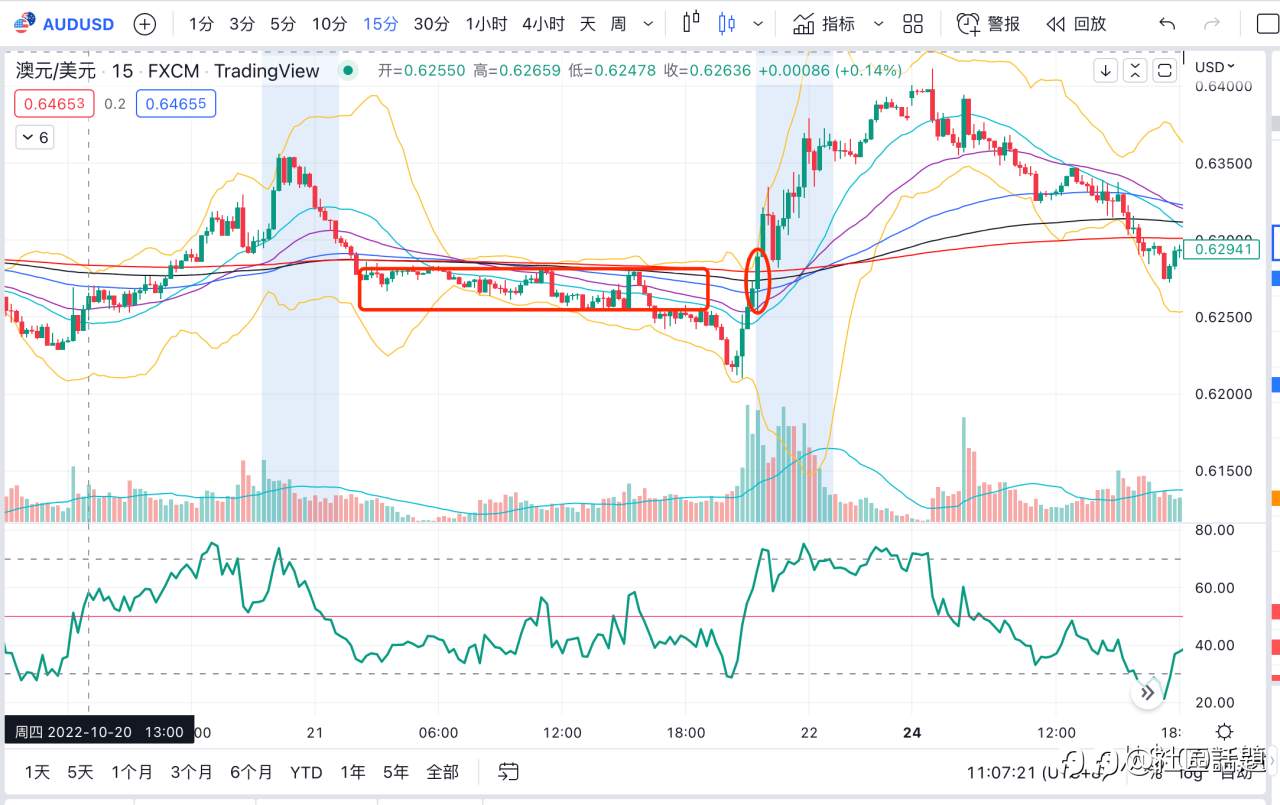
Task: Switch to the 4小时 timeframe
Action: [x=543, y=24]
